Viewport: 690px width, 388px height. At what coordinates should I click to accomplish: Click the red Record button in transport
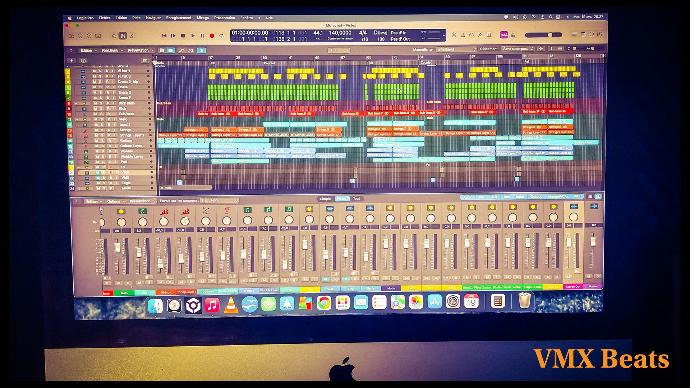[x=212, y=36]
